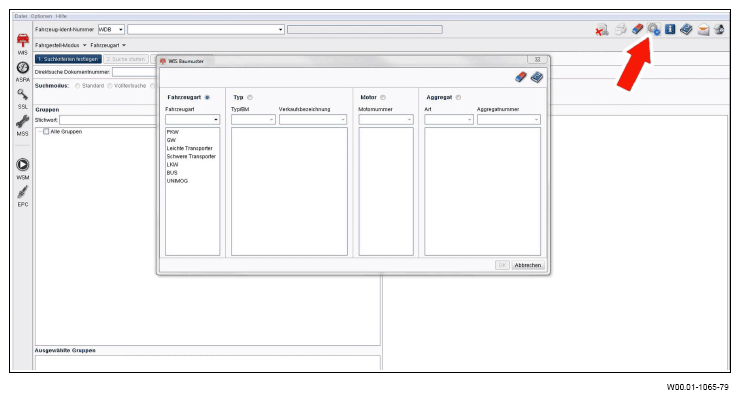Click the Stichwort input field

coord(108,120)
